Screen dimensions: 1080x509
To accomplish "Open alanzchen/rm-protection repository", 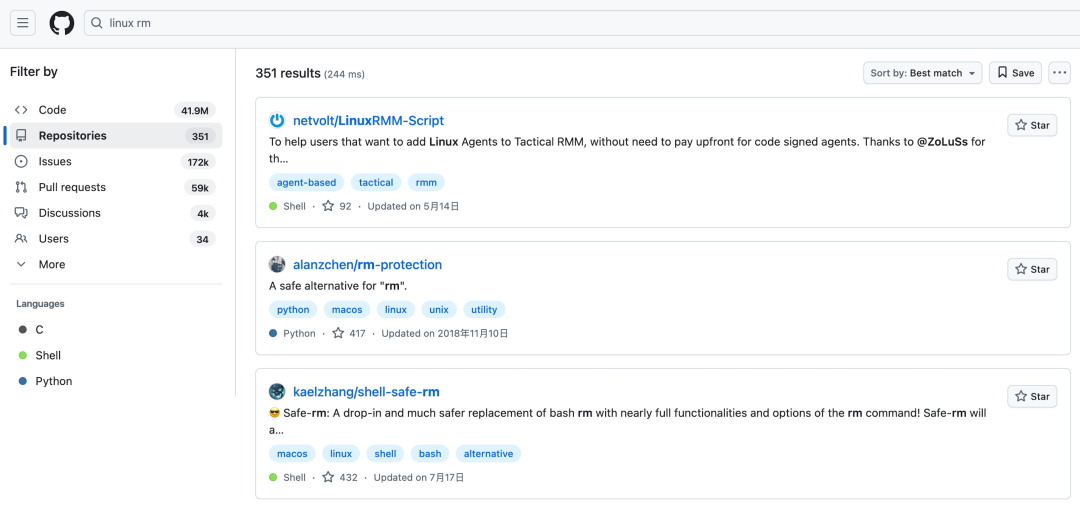I will [368, 264].
